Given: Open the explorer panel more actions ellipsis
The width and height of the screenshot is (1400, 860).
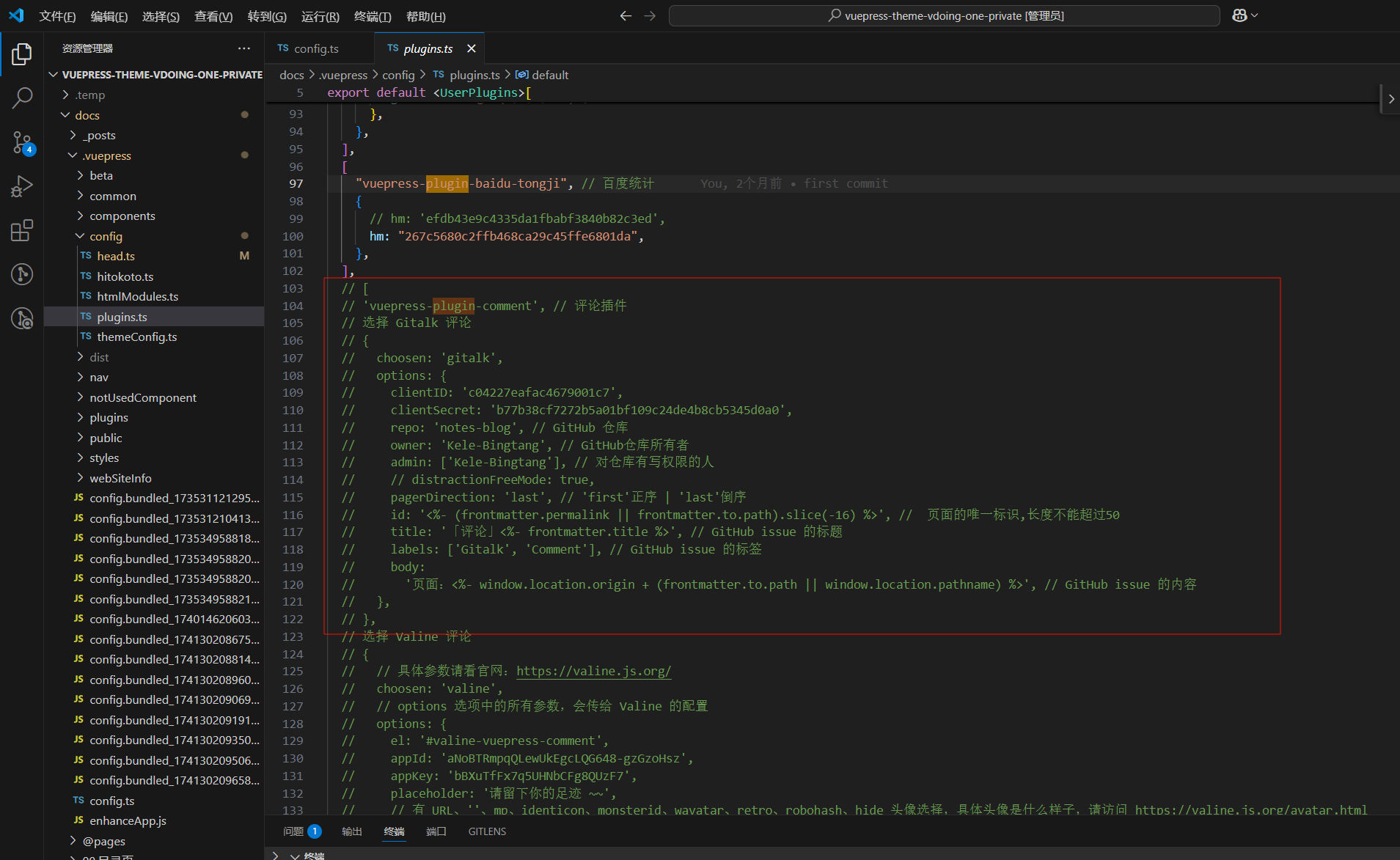Looking at the screenshot, I should pyautogui.click(x=244, y=48).
